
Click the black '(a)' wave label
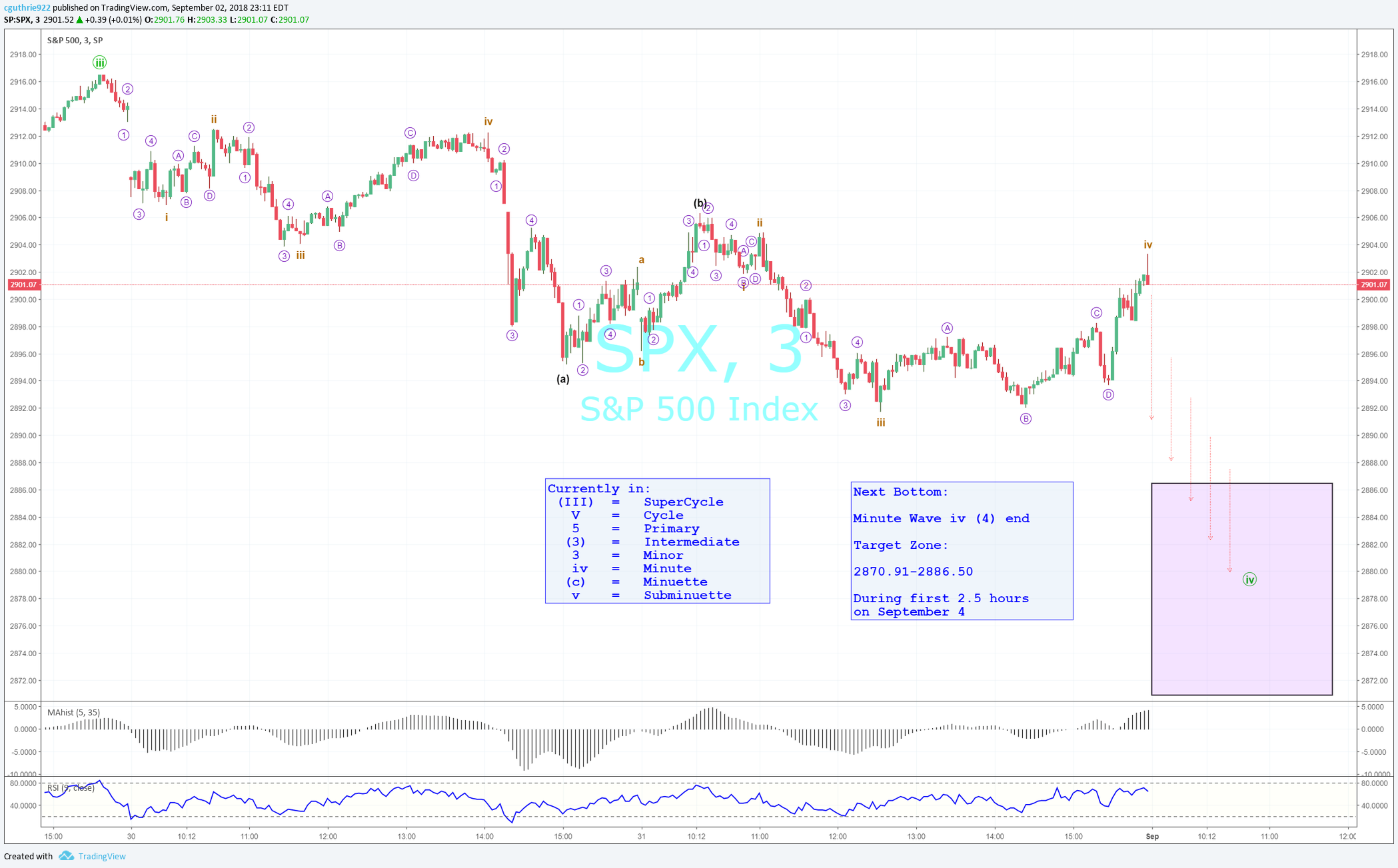563,379
